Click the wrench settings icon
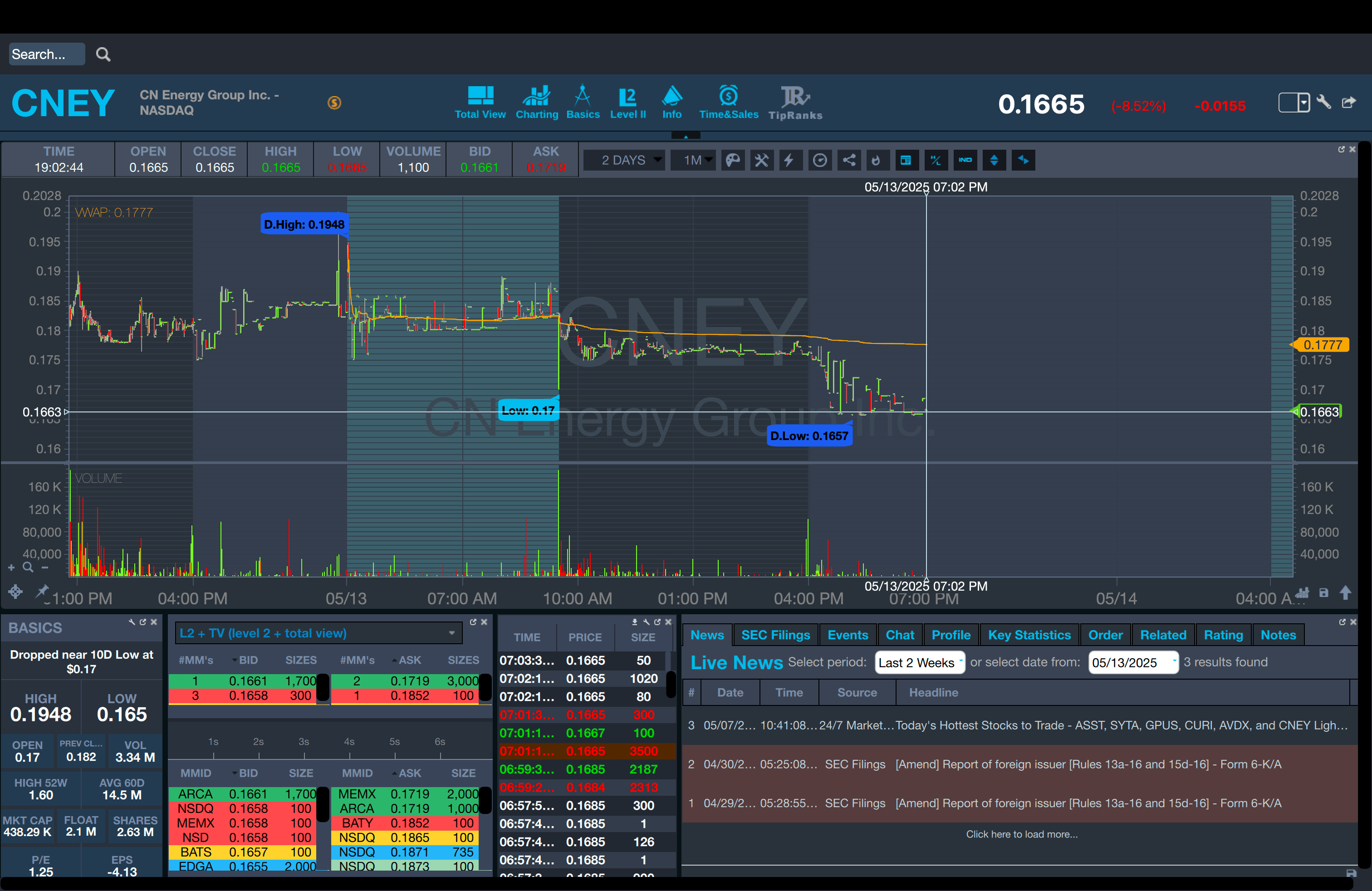Screen dimensions: 1372x891 point(1323,103)
